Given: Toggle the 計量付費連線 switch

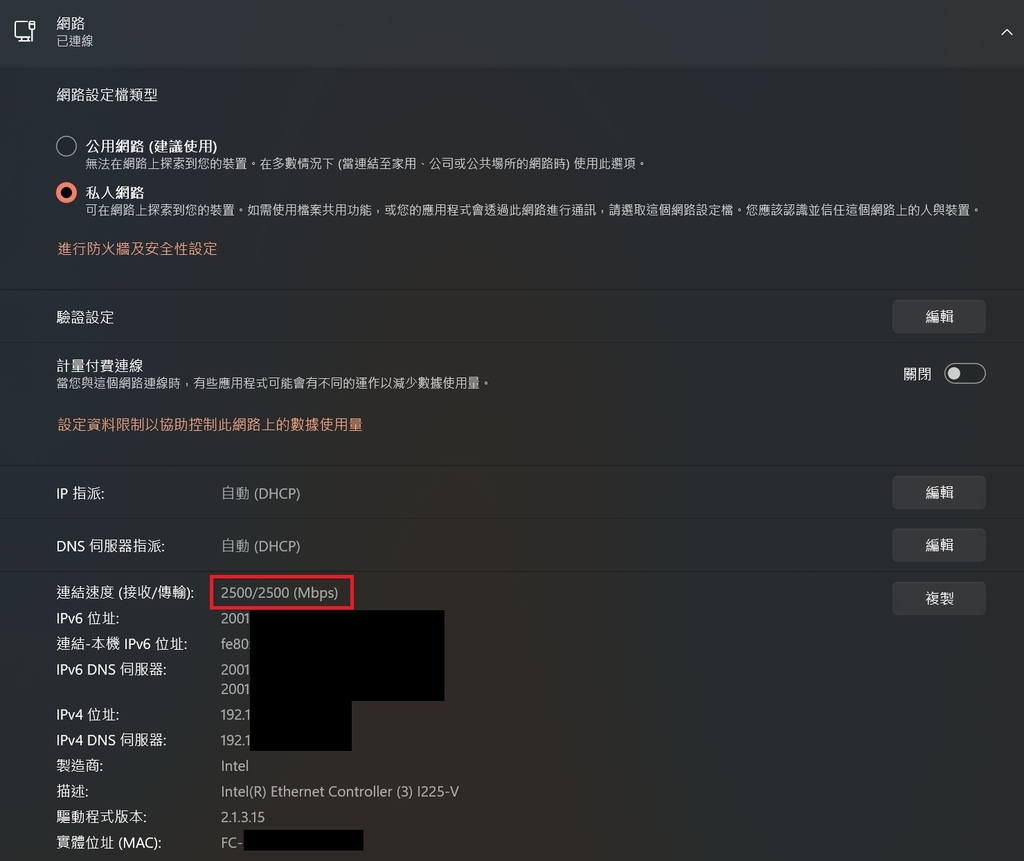Looking at the screenshot, I should pyautogui.click(x=965, y=374).
